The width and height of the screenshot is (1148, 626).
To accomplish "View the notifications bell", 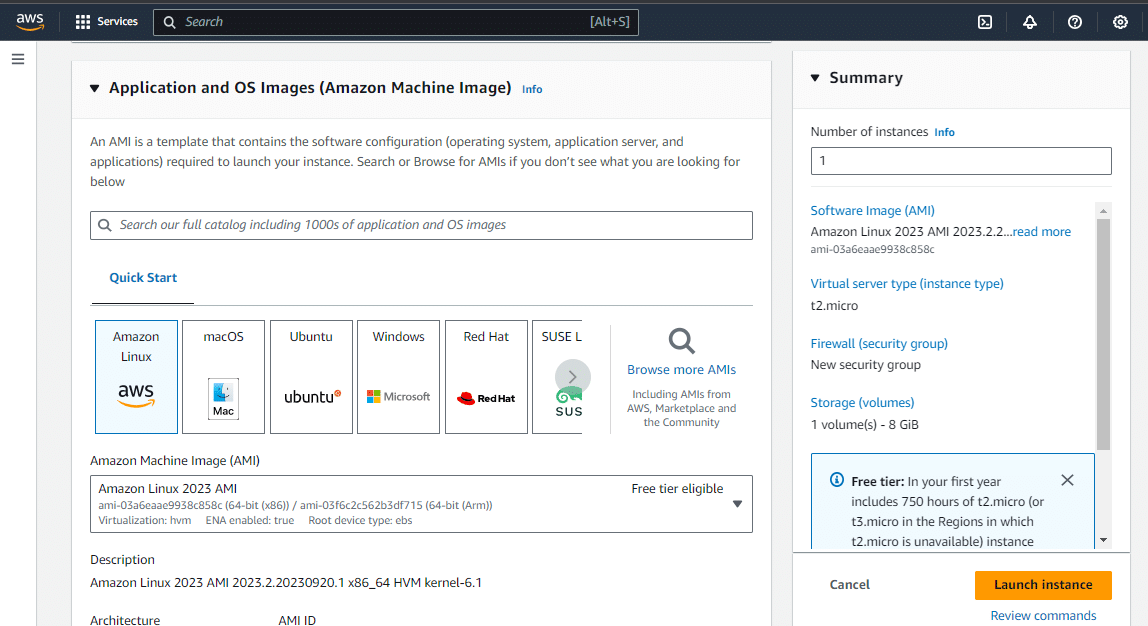I will 1030,21.
